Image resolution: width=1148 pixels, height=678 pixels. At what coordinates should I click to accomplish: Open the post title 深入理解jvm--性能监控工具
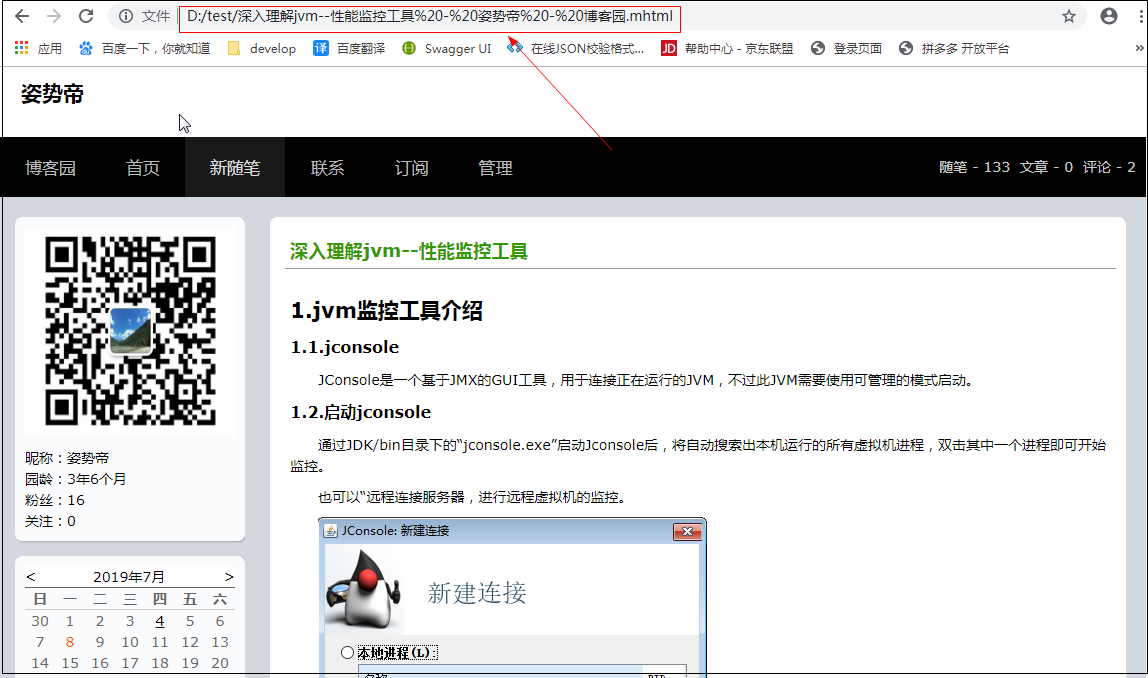409,251
